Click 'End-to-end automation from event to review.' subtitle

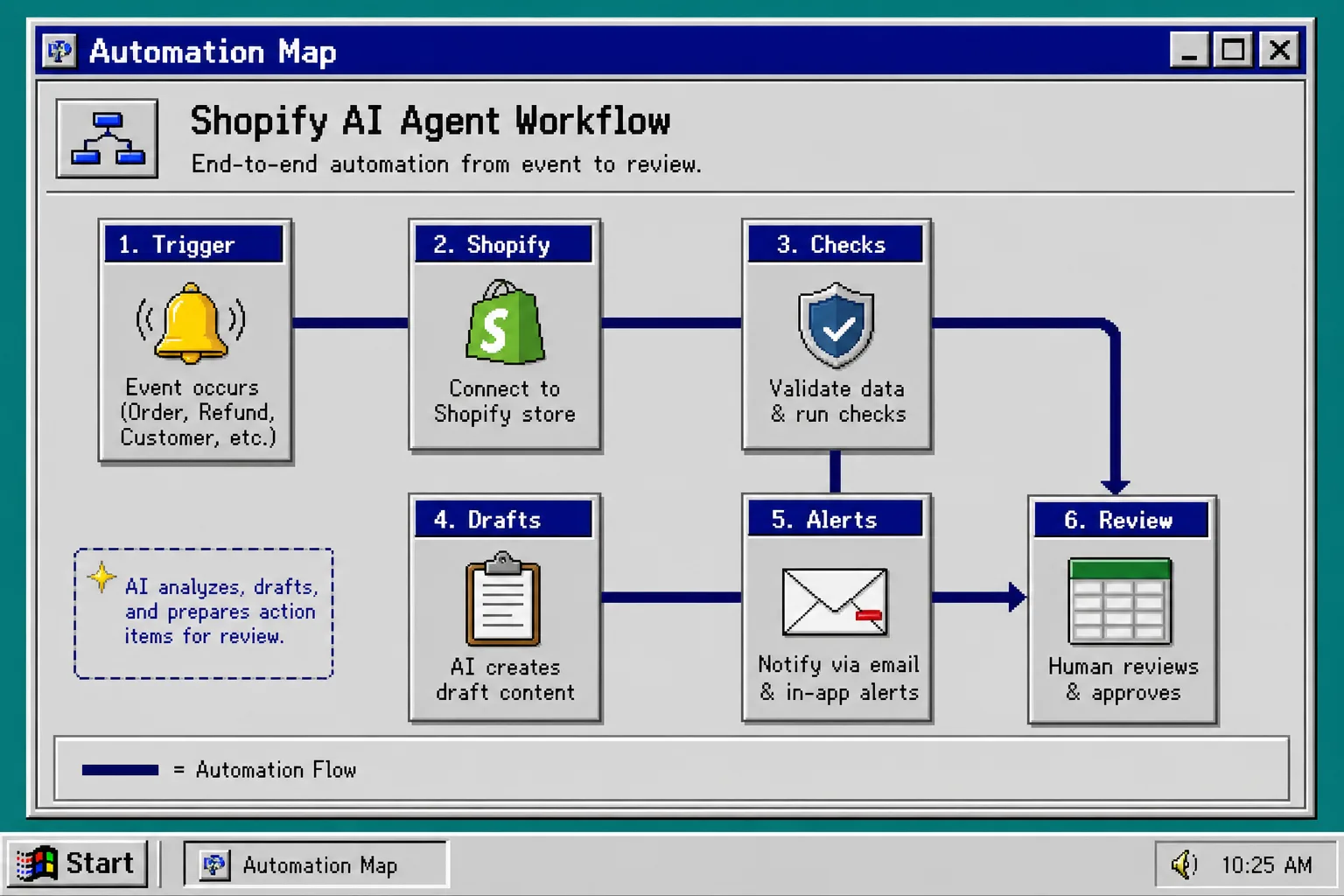point(446,164)
